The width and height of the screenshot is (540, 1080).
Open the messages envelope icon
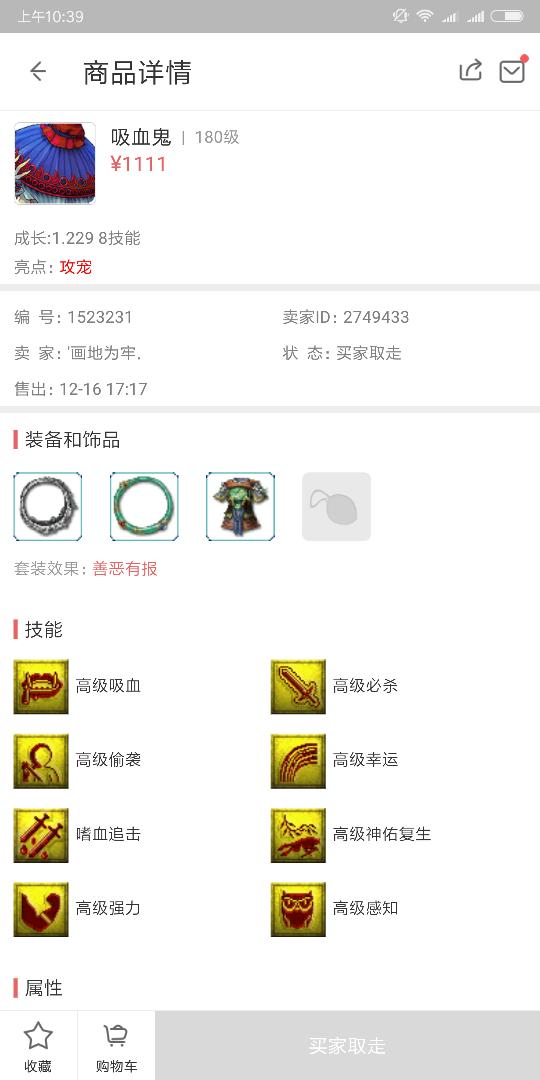point(512,70)
